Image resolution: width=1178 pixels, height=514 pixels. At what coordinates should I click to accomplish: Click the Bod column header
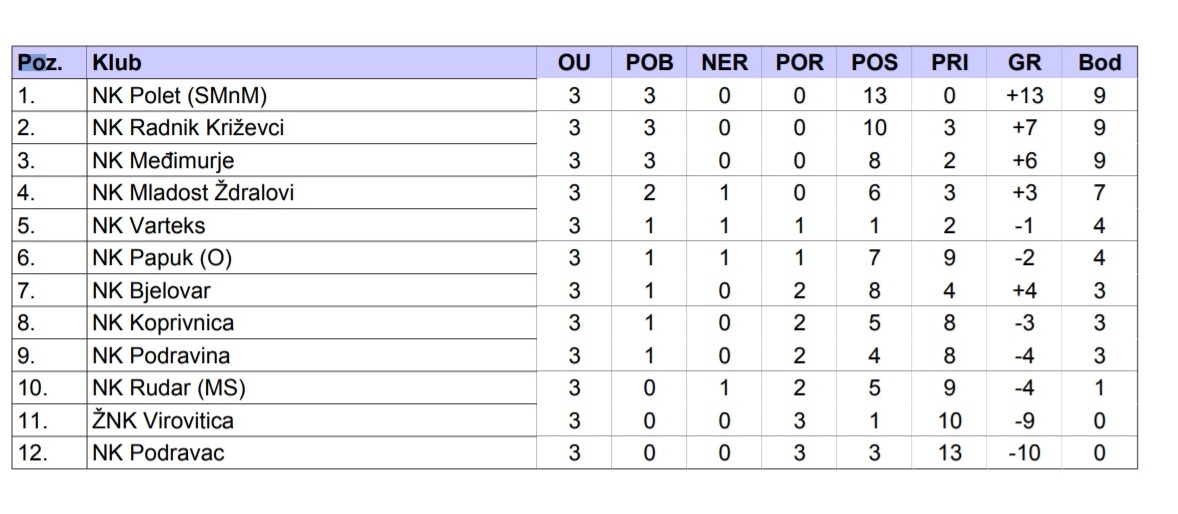click(1100, 63)
